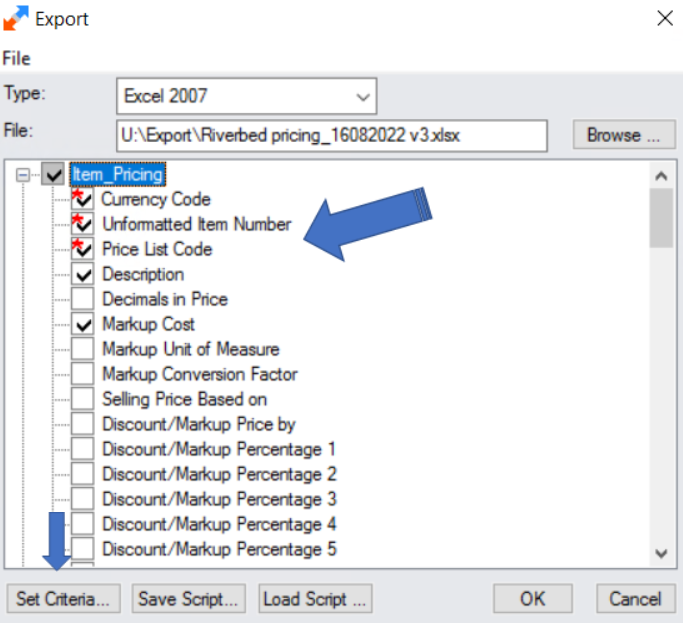Check the Selling Price Based on box
This screenshot has height=623, width=683.
83,399
